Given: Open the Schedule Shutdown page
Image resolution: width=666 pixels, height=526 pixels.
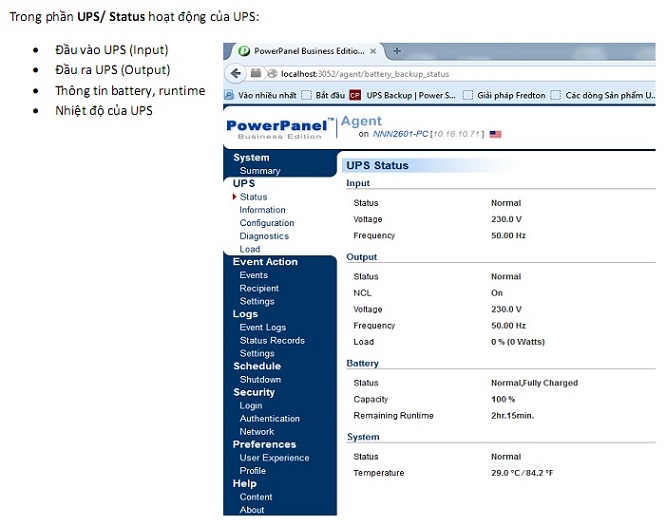Looking at the screenshot, I should [x=260, y=379].
